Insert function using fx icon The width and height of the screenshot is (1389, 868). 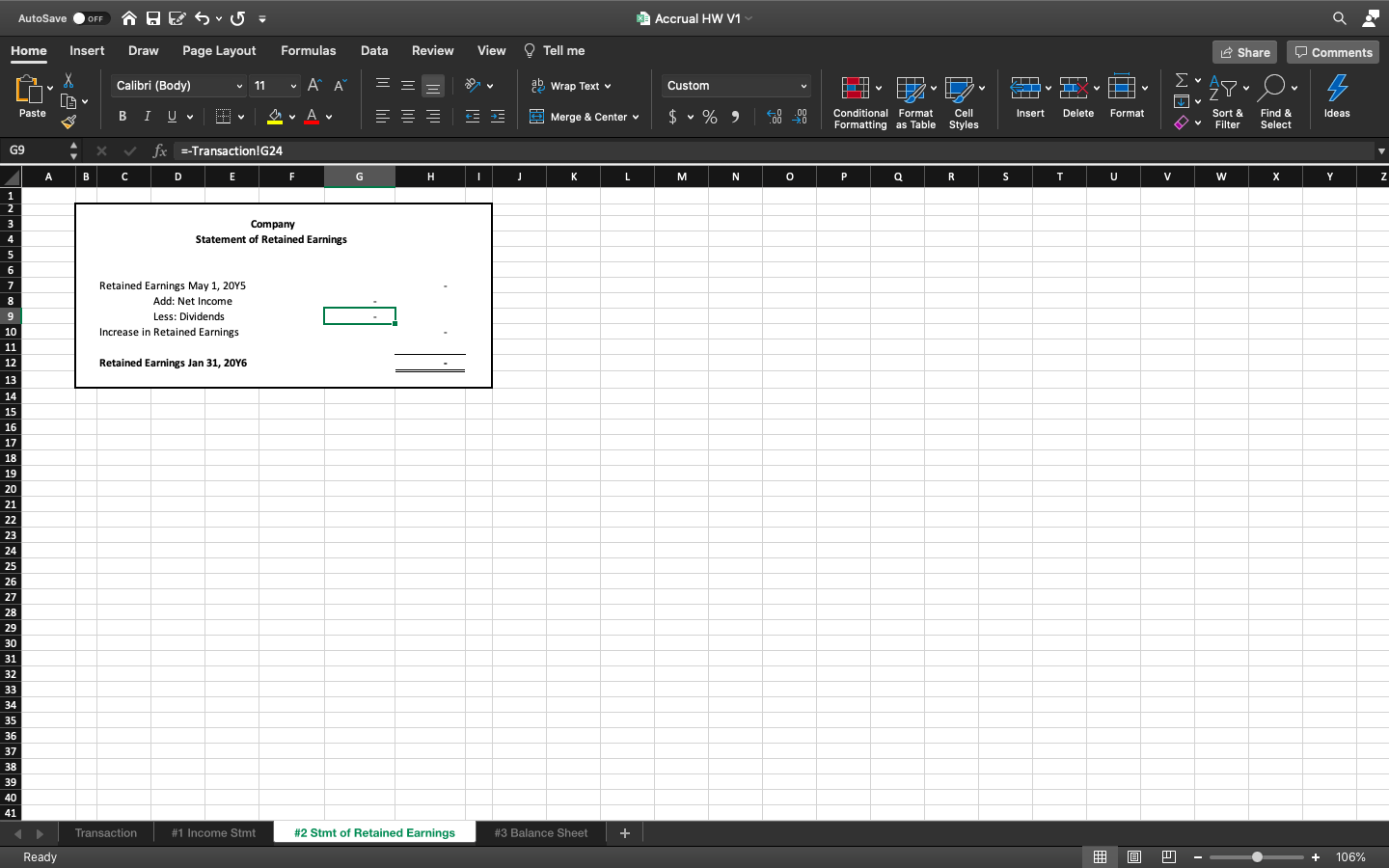coord(160,150)
